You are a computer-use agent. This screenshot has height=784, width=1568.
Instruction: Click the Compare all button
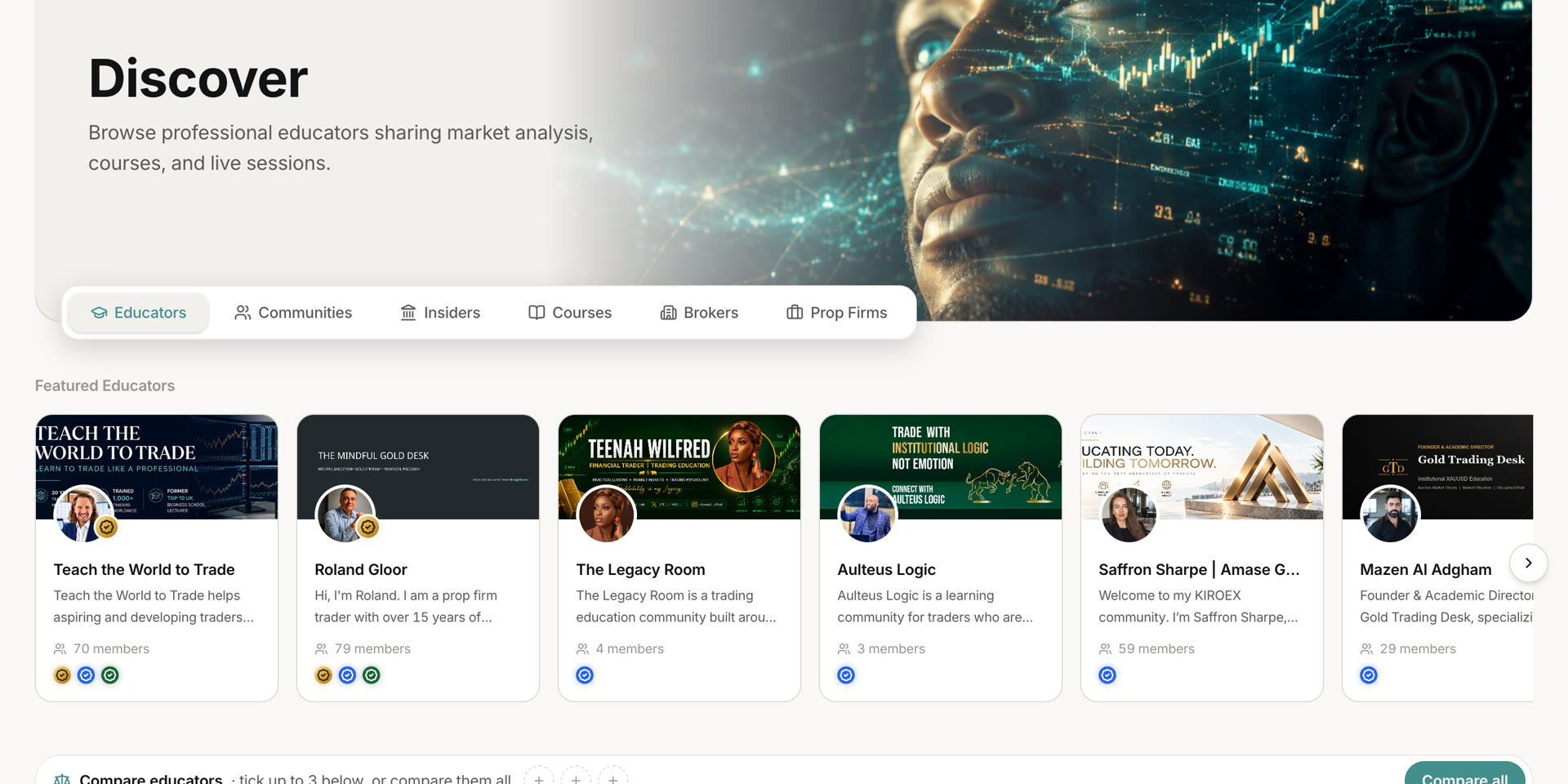coord(1464,774)
